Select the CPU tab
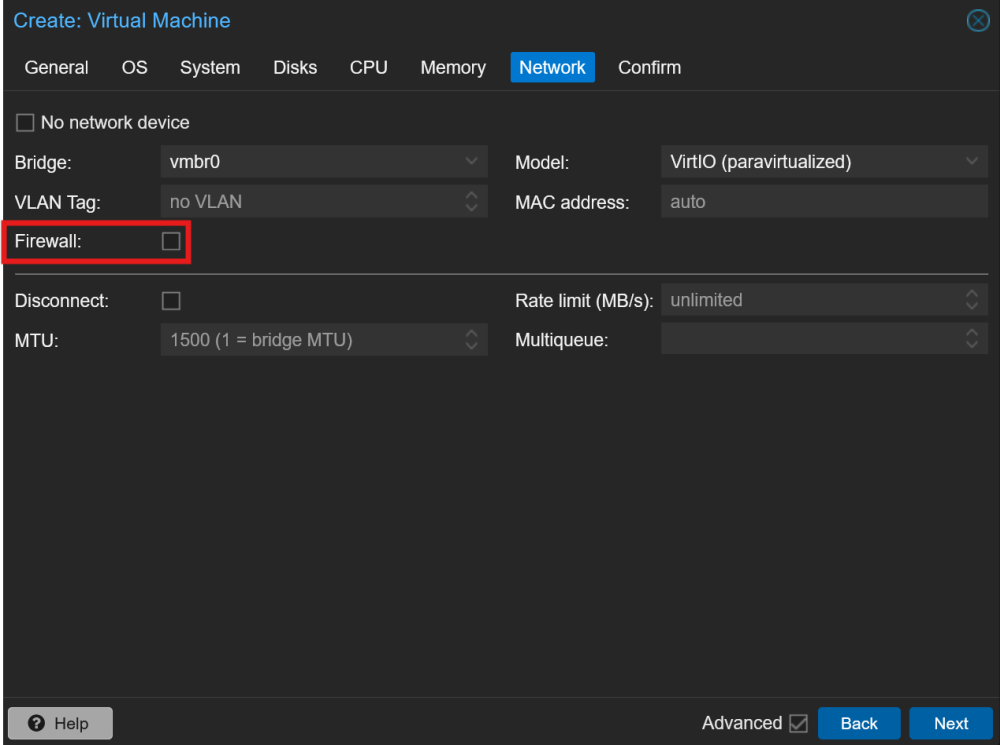The width and height of the screenshot is (1000, 745). click(369, 68)
